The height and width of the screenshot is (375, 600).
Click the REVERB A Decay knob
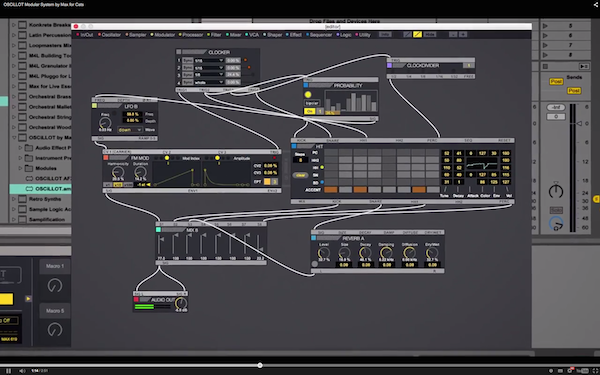tap(365, 253)
